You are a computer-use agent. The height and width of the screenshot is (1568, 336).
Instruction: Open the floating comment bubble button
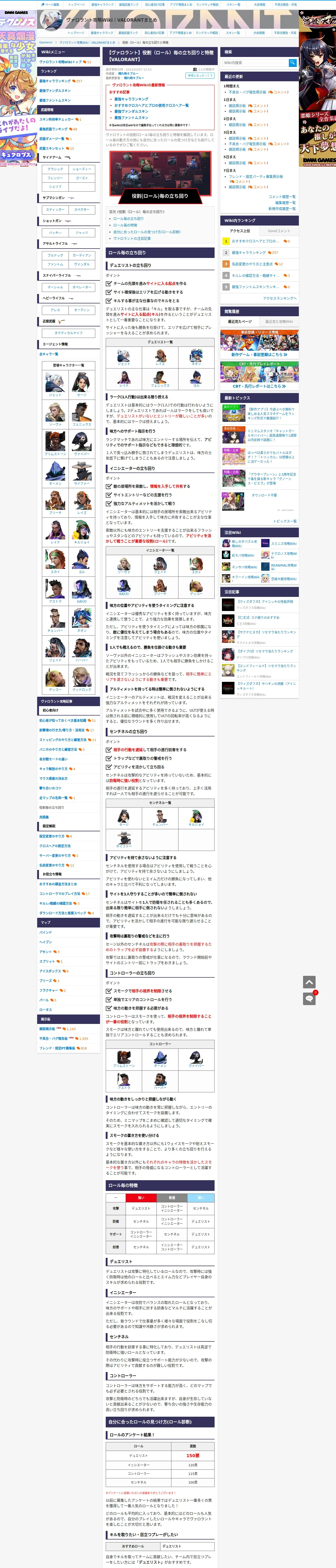pyautogui.click(x=309, y=998)
